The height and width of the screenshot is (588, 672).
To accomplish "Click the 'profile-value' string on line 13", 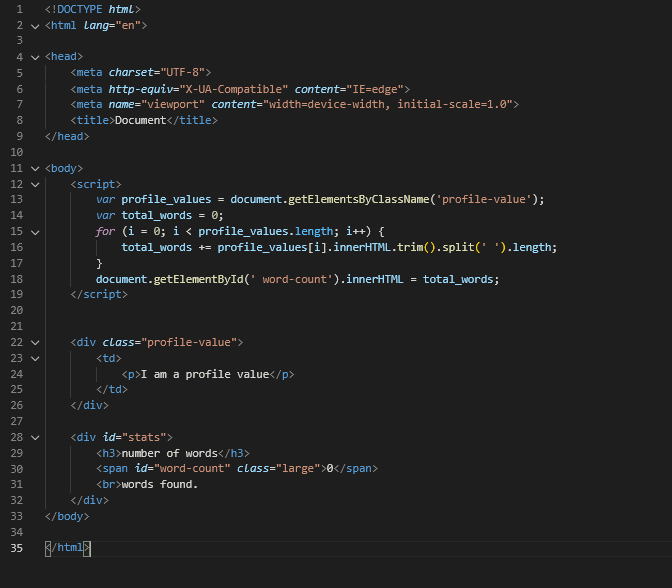I will coord(486,200).
